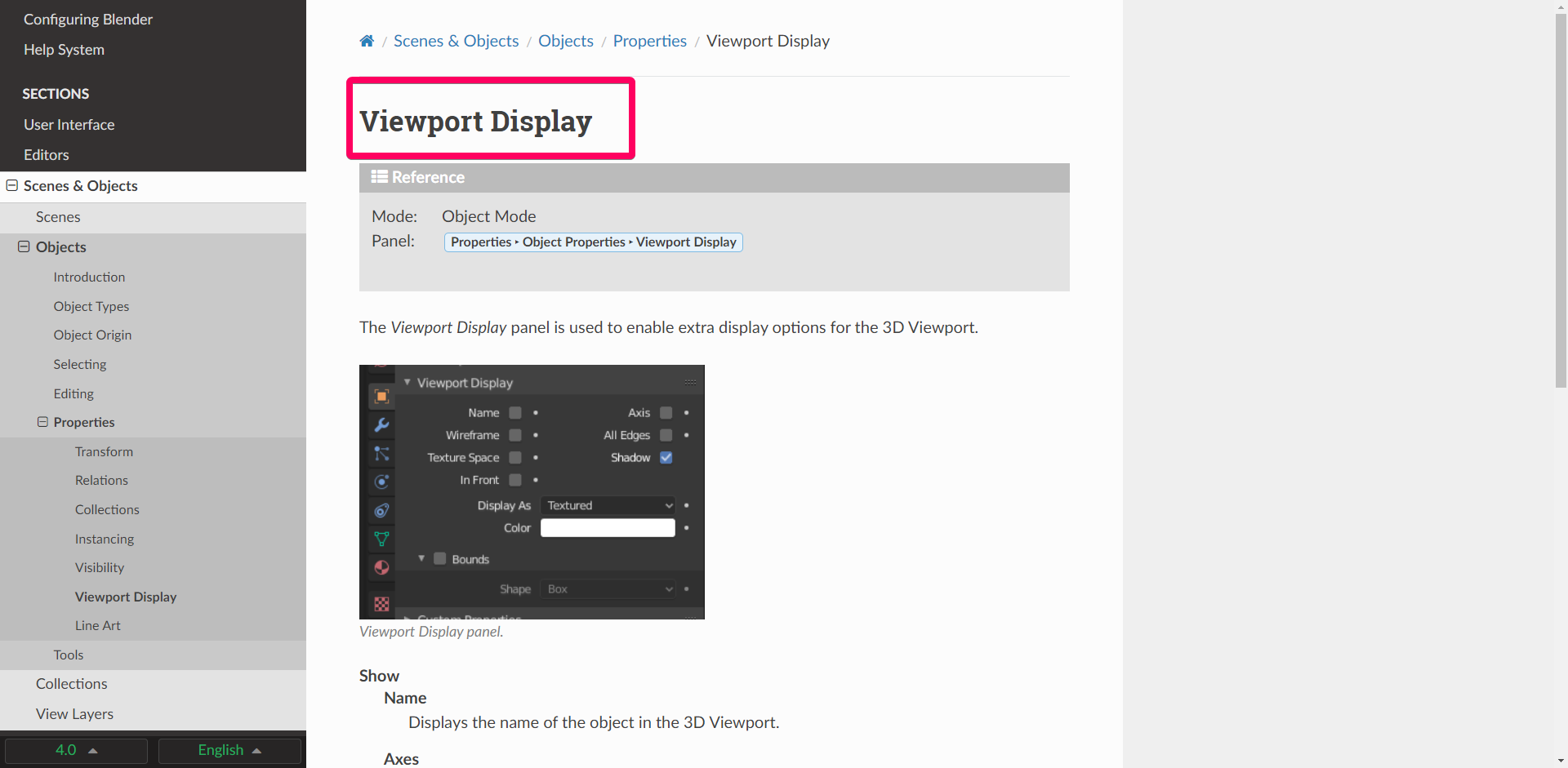Go to Objects breadcrumb link
1568x768 pixels.
click(x=566, y=41)
